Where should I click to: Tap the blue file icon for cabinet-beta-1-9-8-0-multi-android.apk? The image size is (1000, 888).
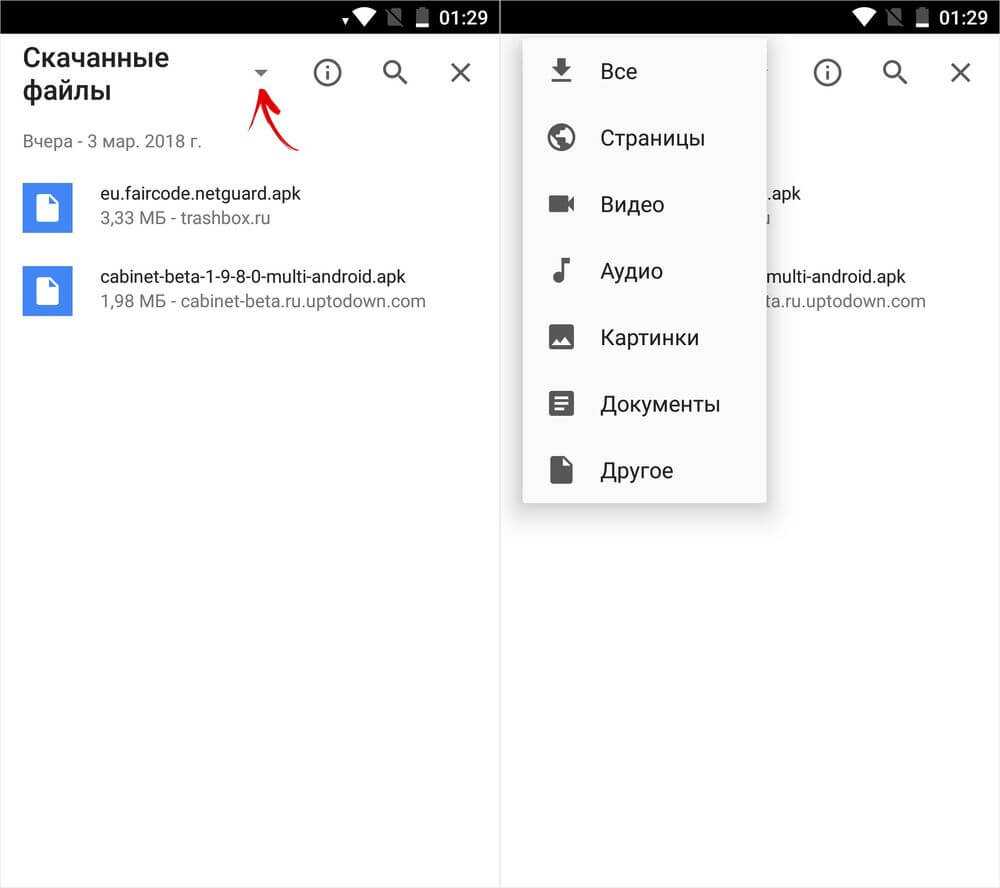[x=47, y=291]
